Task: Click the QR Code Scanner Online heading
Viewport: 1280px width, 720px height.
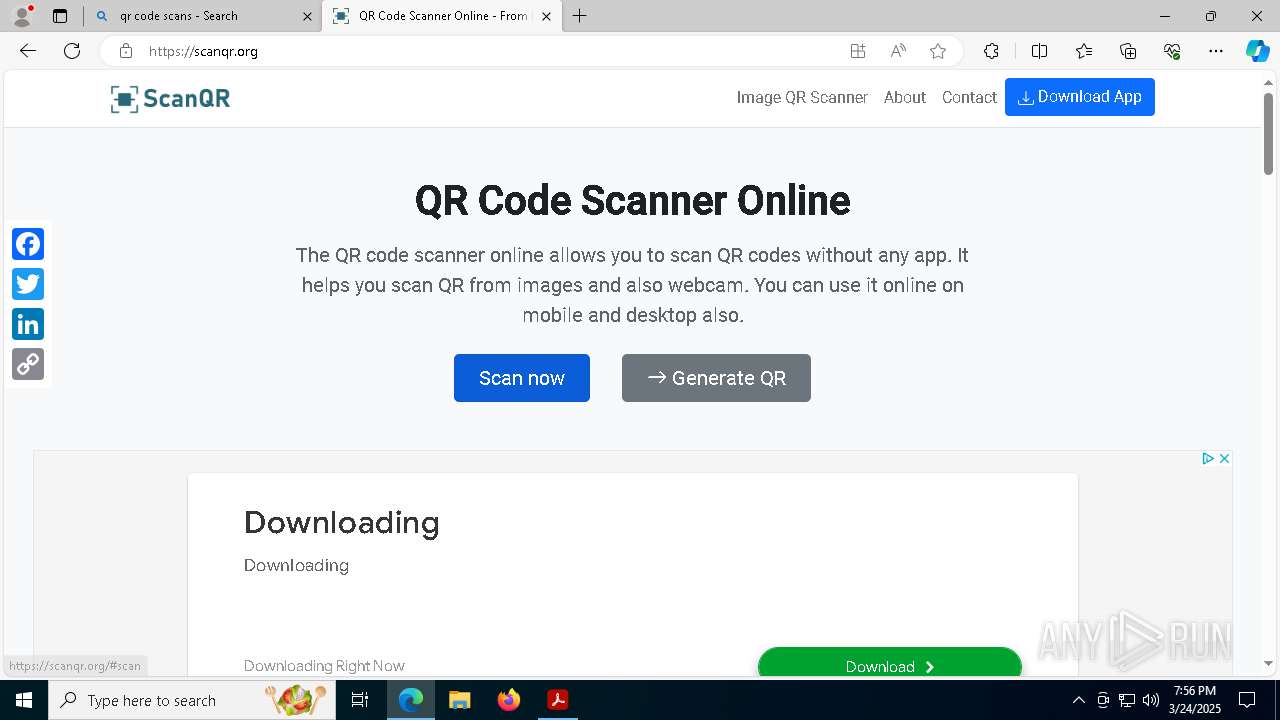Action: (632, 201)
